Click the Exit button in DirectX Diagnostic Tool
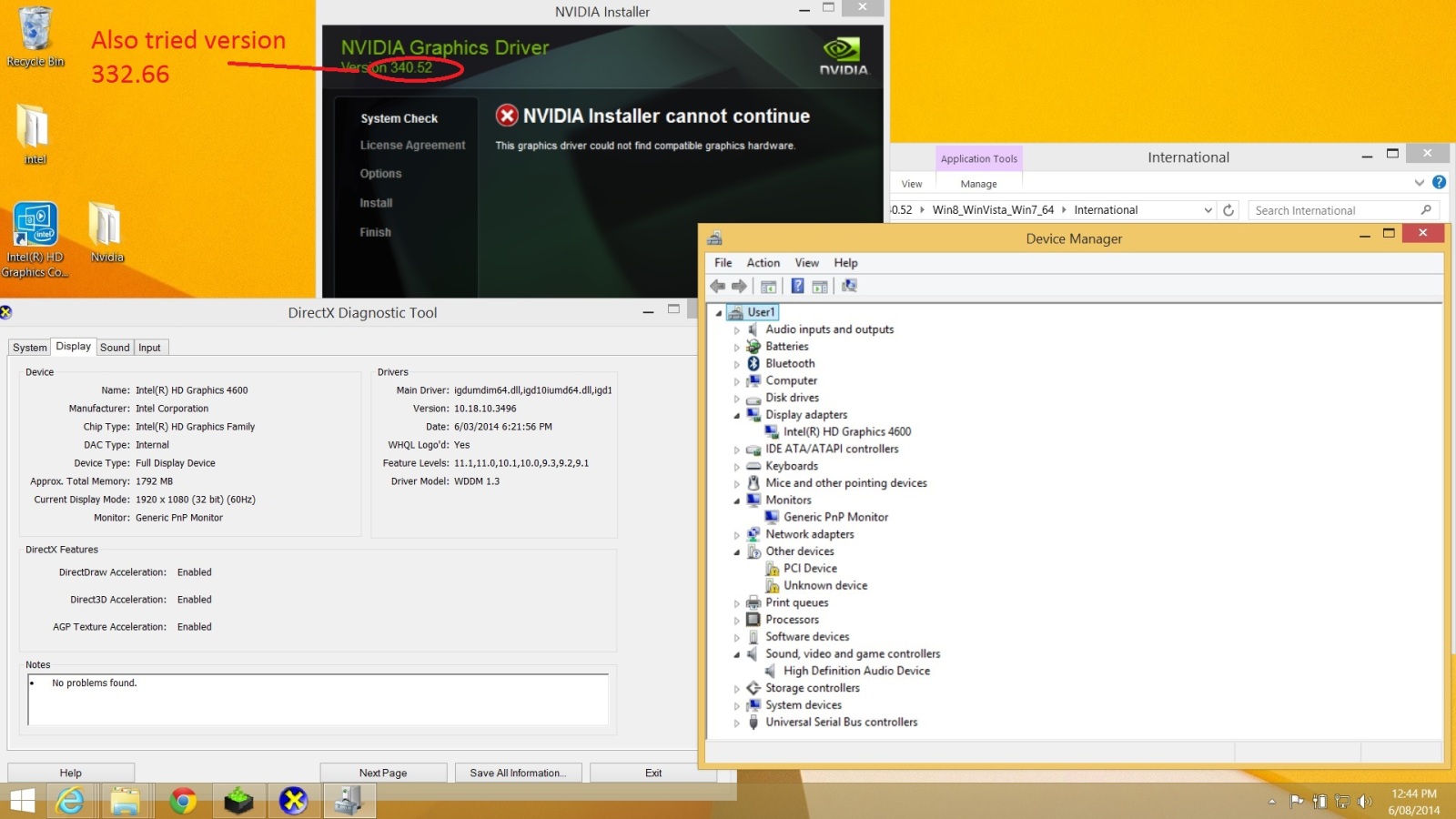Image resolution: width=1456 pixels, height=819 pixels. 653,773
